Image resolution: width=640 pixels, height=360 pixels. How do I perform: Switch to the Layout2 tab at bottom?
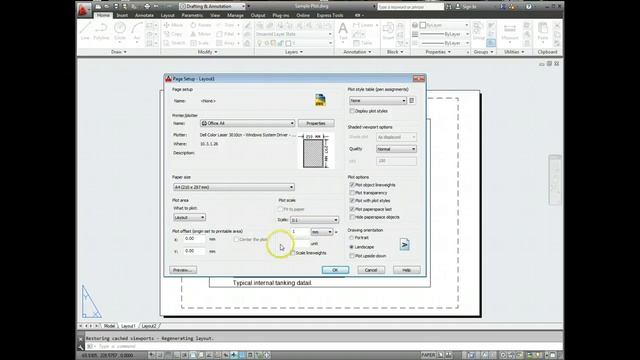pos(149,326)
